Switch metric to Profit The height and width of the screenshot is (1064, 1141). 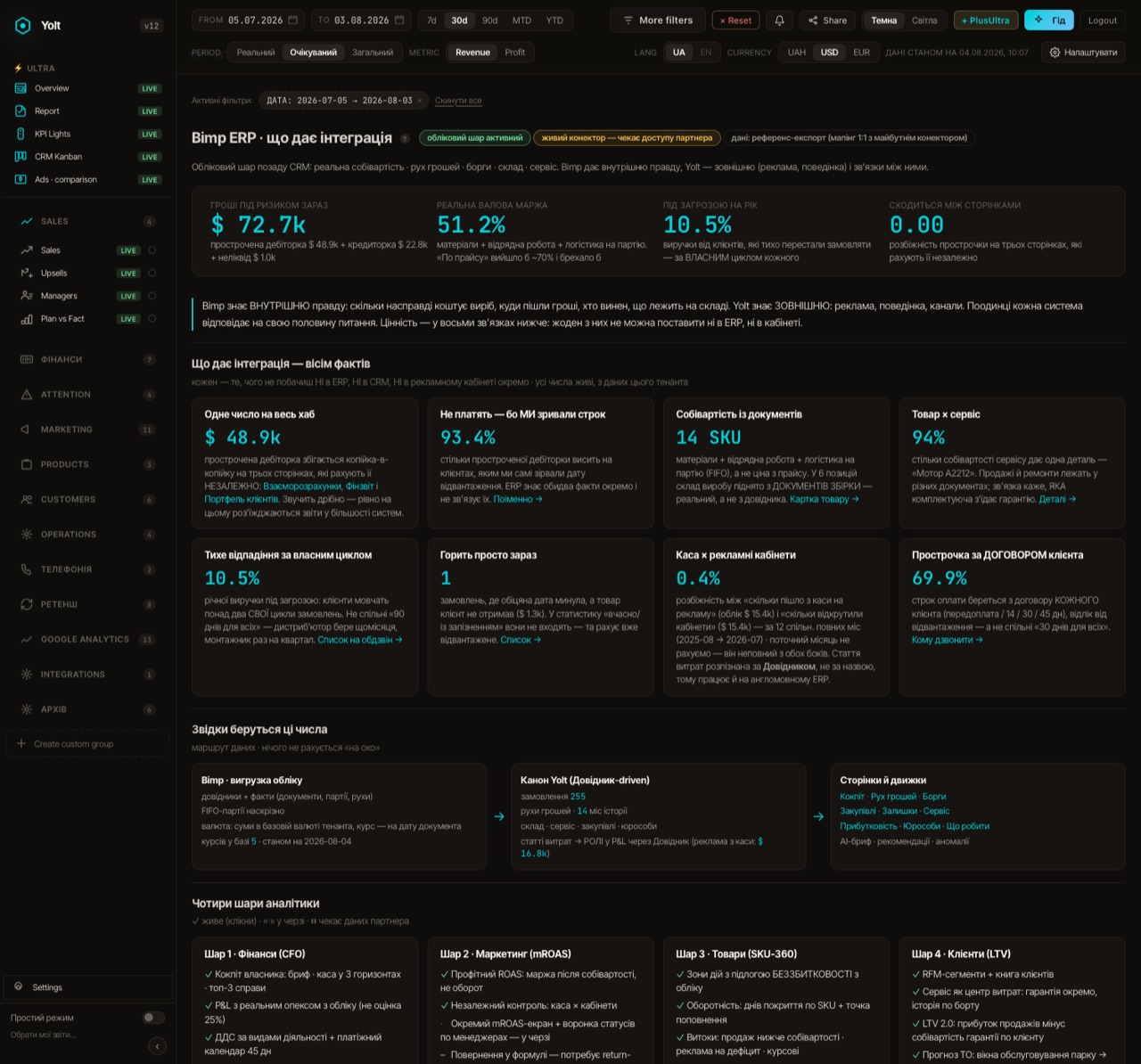(x=515, y=53)
